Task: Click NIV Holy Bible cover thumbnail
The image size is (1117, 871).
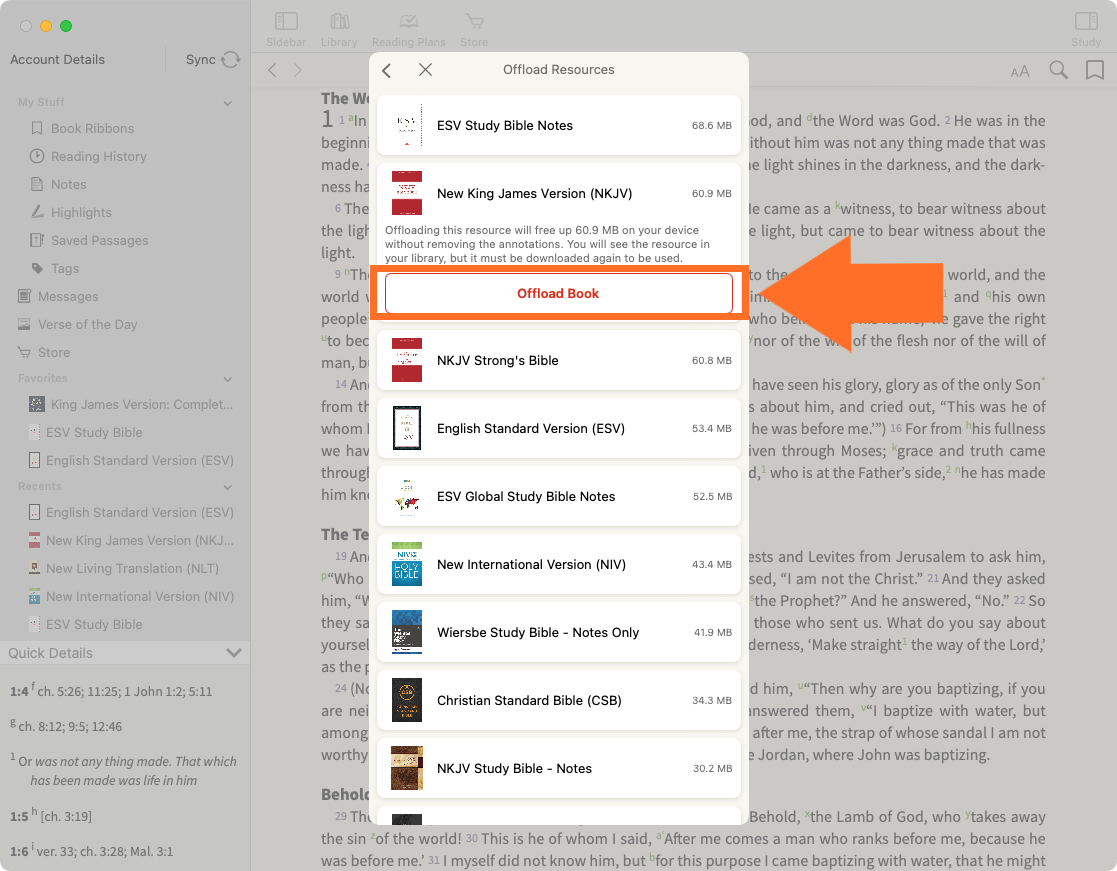Action: [x=407, y=564]
